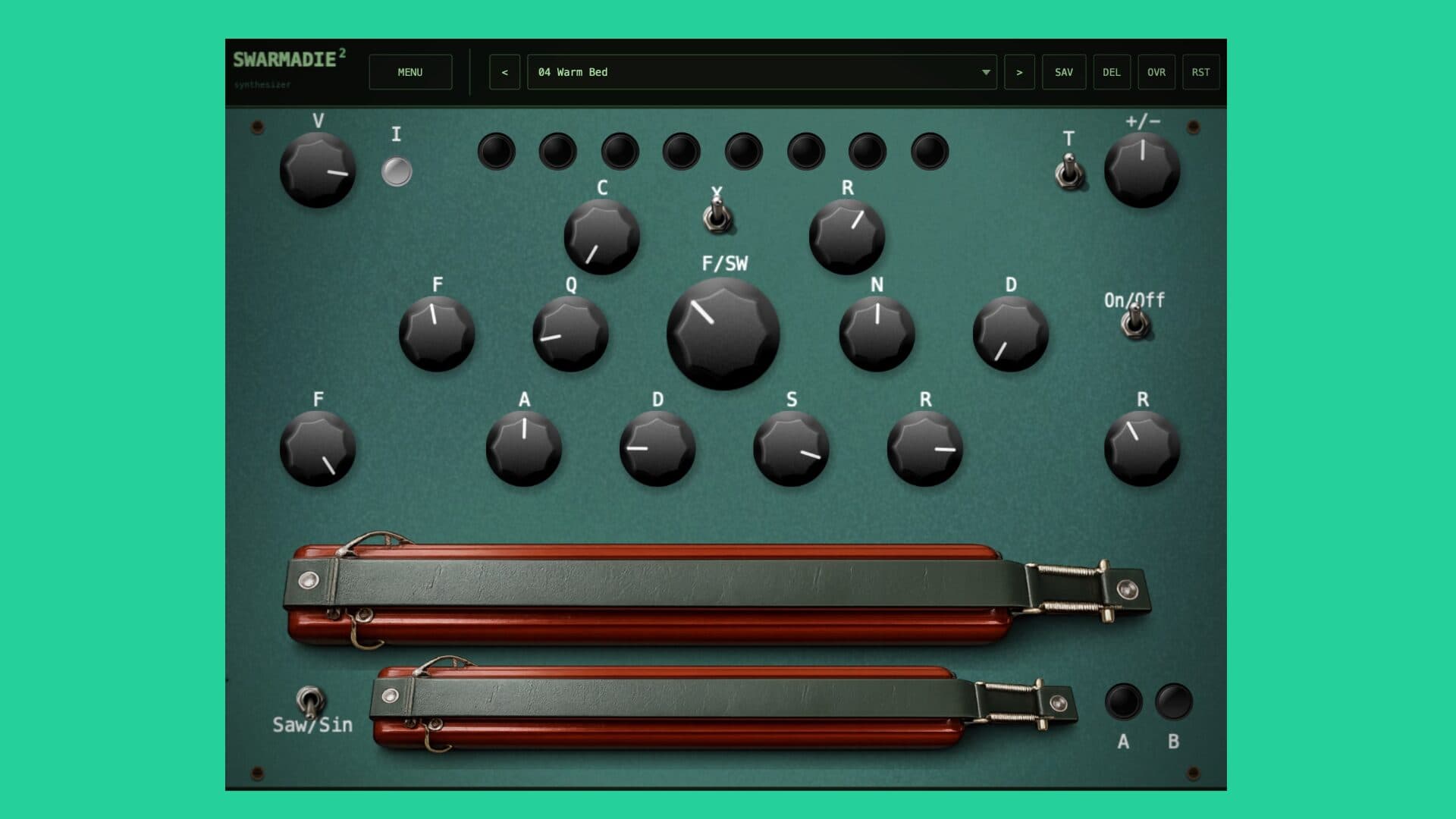Click the eighth black button in top row

click(930, 151)
